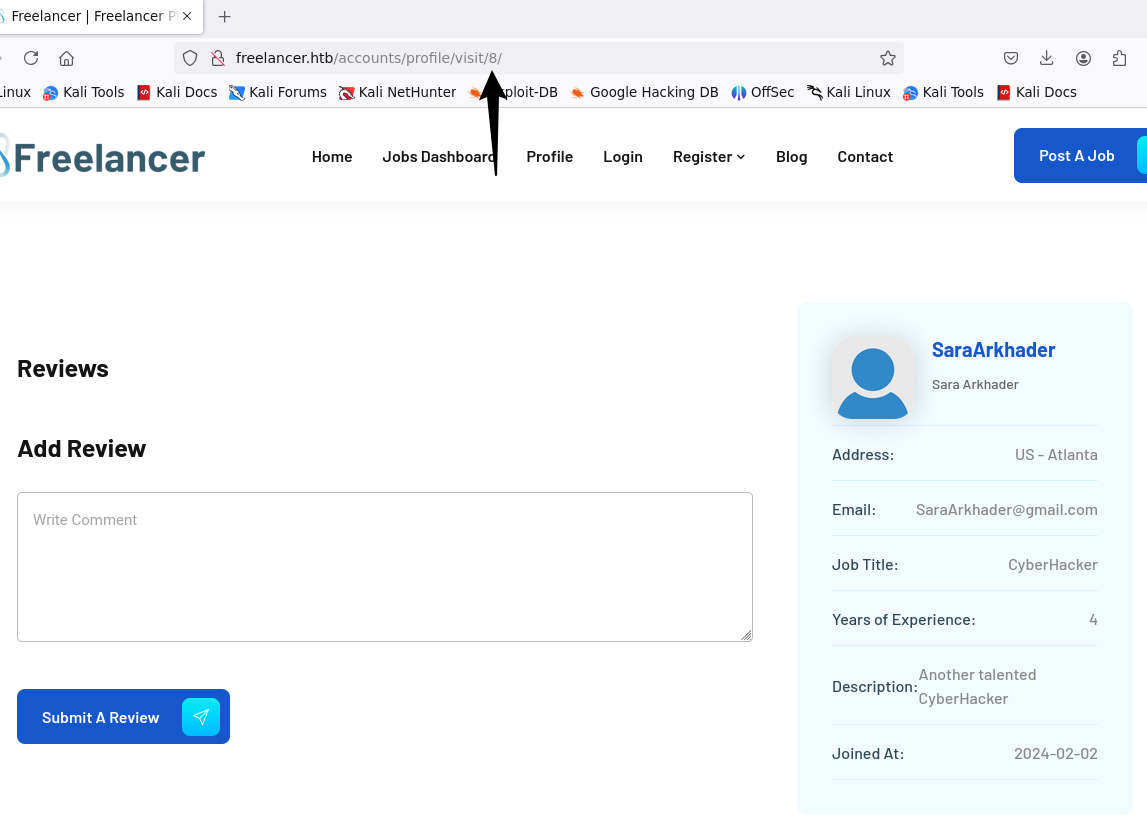Go to the Home menu item
Image resolution: width=1147 pixels, height=833 pixels.
332,157
